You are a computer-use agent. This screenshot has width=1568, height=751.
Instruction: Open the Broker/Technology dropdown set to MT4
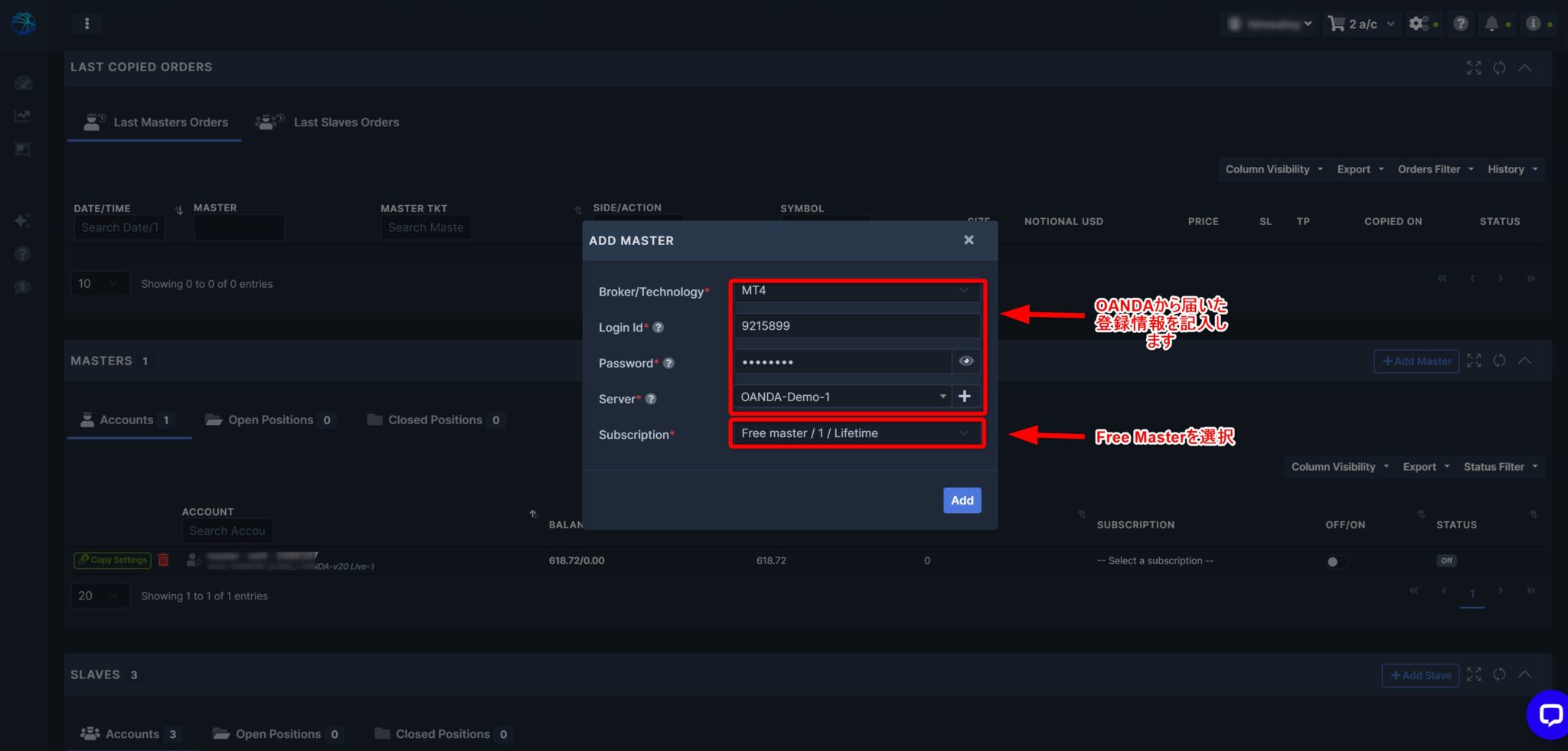coord(855,291)
